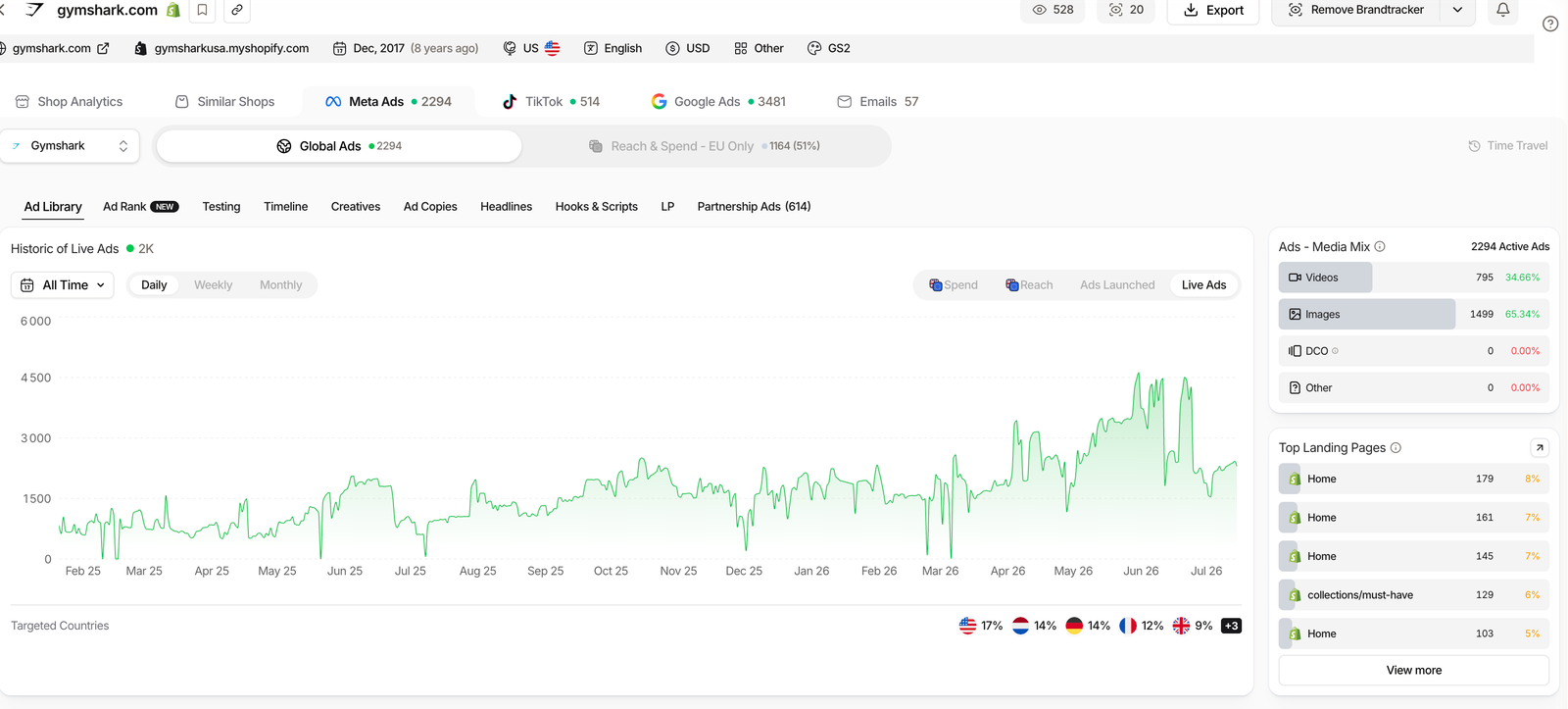Open the Remove Brandtracker dropdown arrow
Screen dimensions: 1568x709
(1457, 10)
